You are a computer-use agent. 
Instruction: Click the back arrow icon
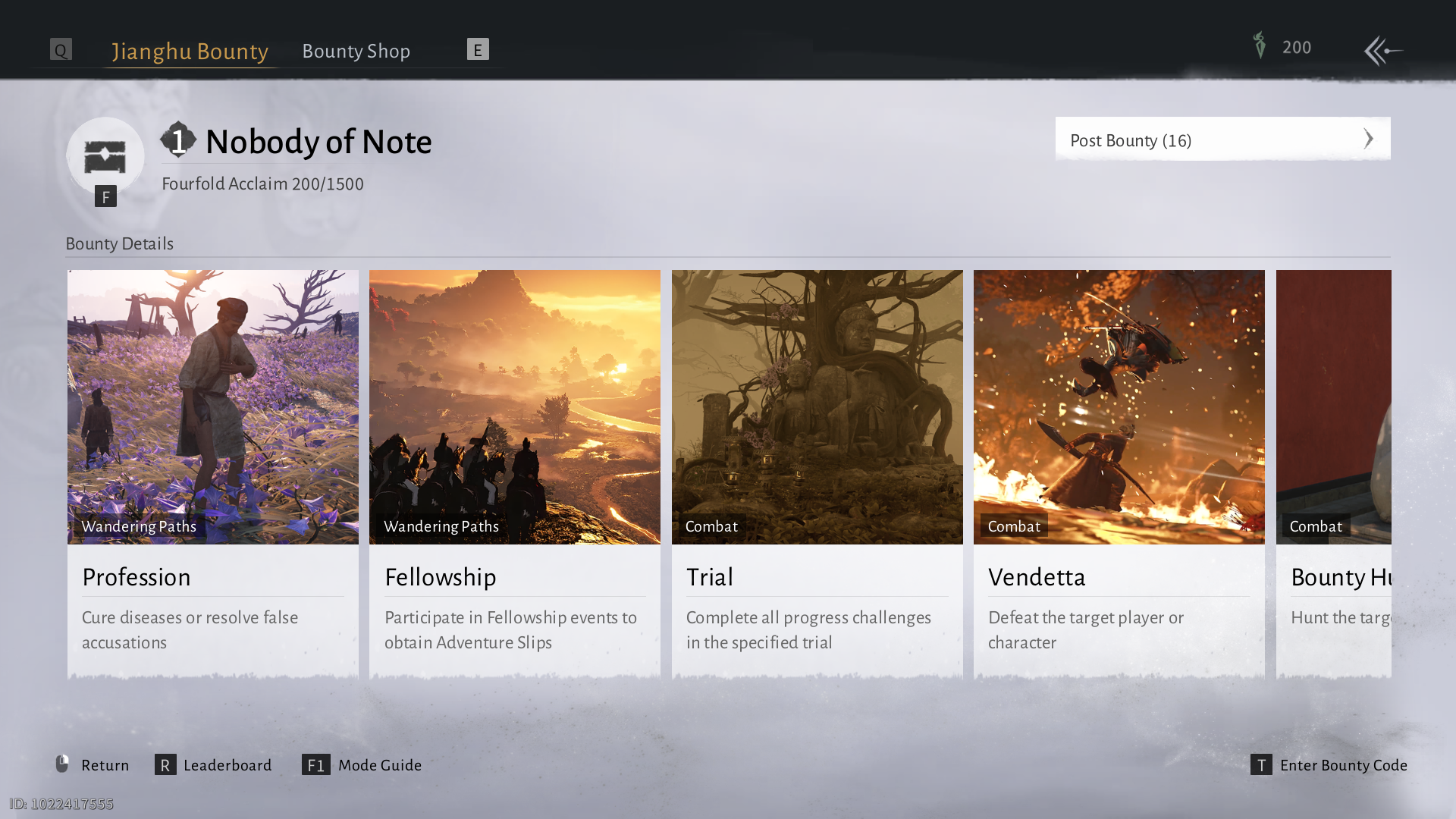tap(1383, 51)
